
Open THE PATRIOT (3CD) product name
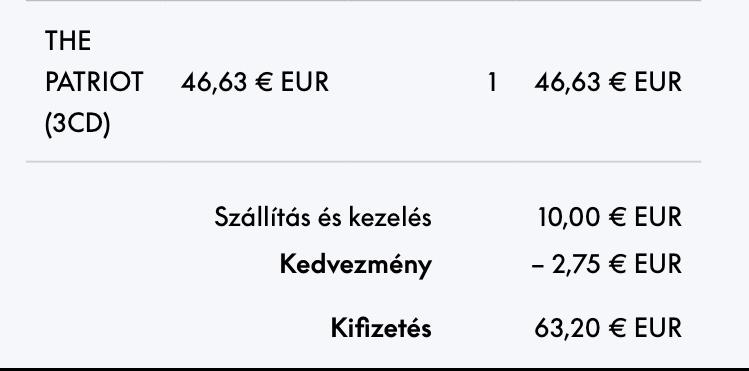click(x=94, y=83)
